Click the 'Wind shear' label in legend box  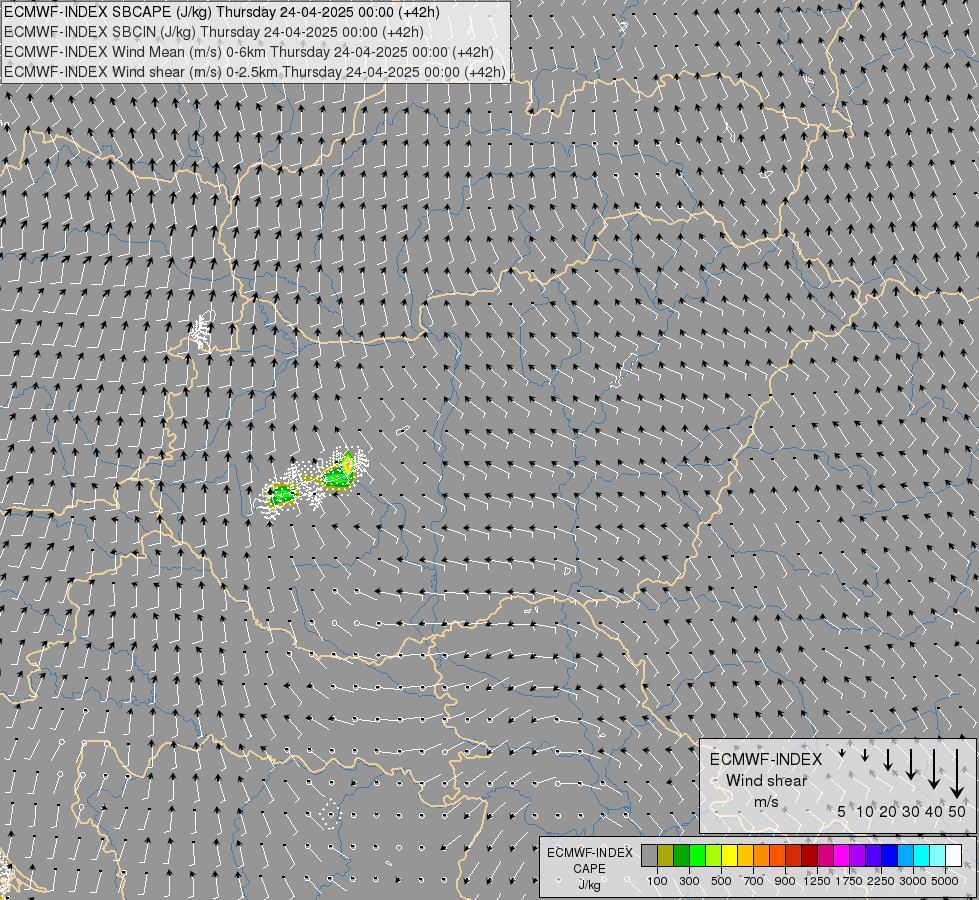click(766, 780)
